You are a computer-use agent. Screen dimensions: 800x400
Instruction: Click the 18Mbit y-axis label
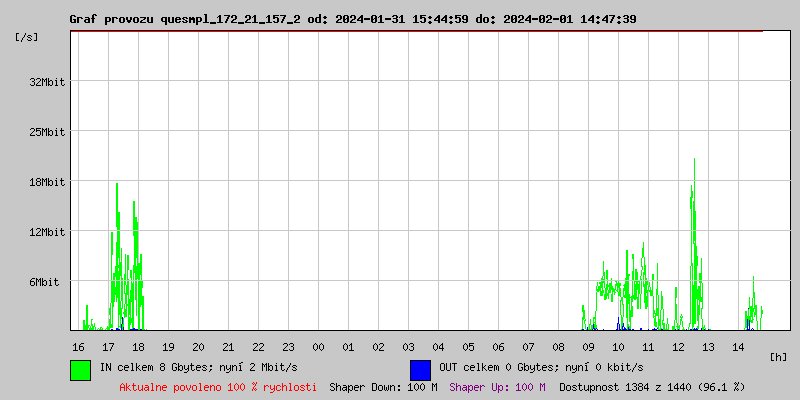pos(47,182)
